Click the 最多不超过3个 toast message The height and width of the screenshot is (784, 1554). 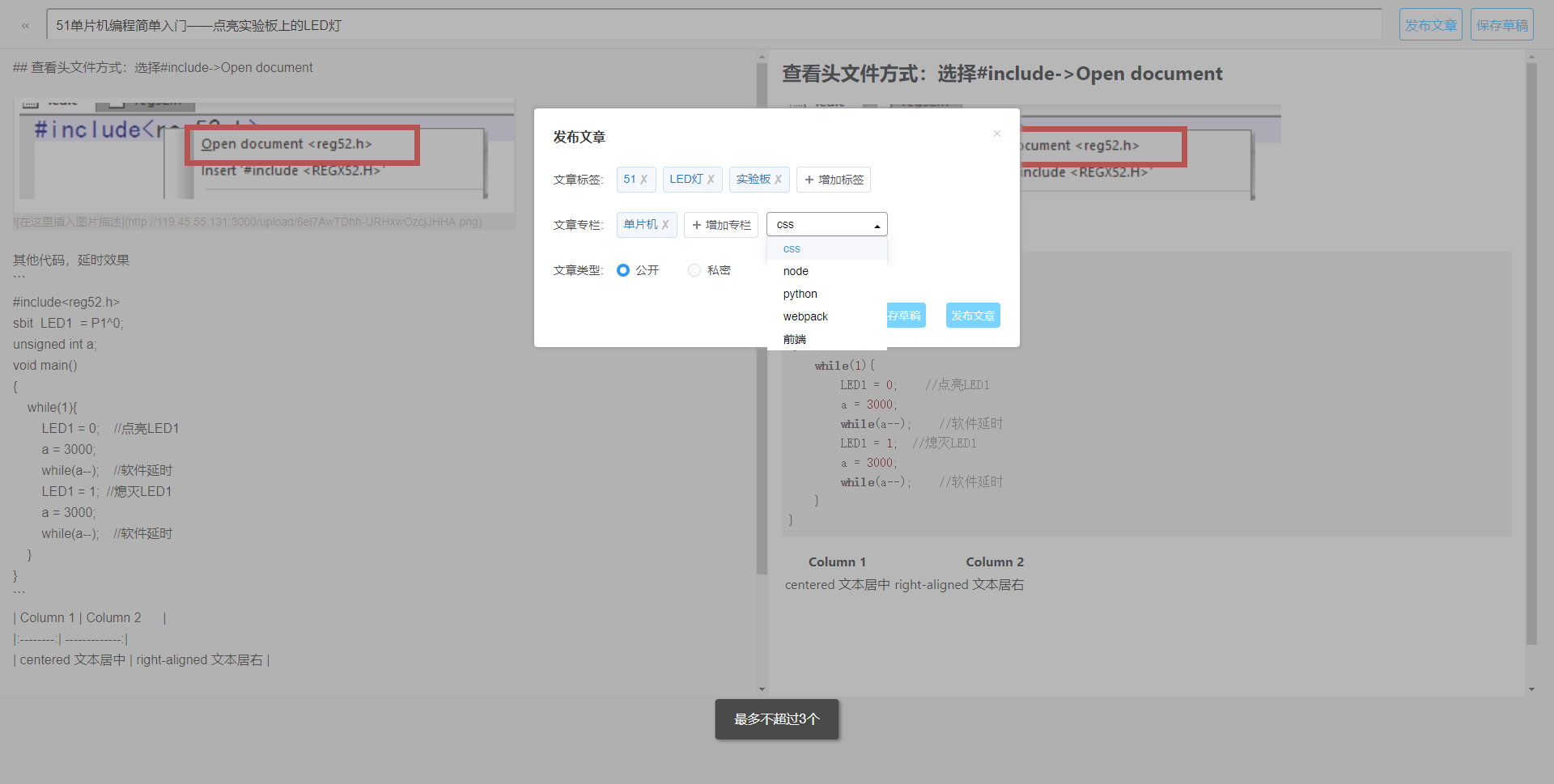[777, 719]
